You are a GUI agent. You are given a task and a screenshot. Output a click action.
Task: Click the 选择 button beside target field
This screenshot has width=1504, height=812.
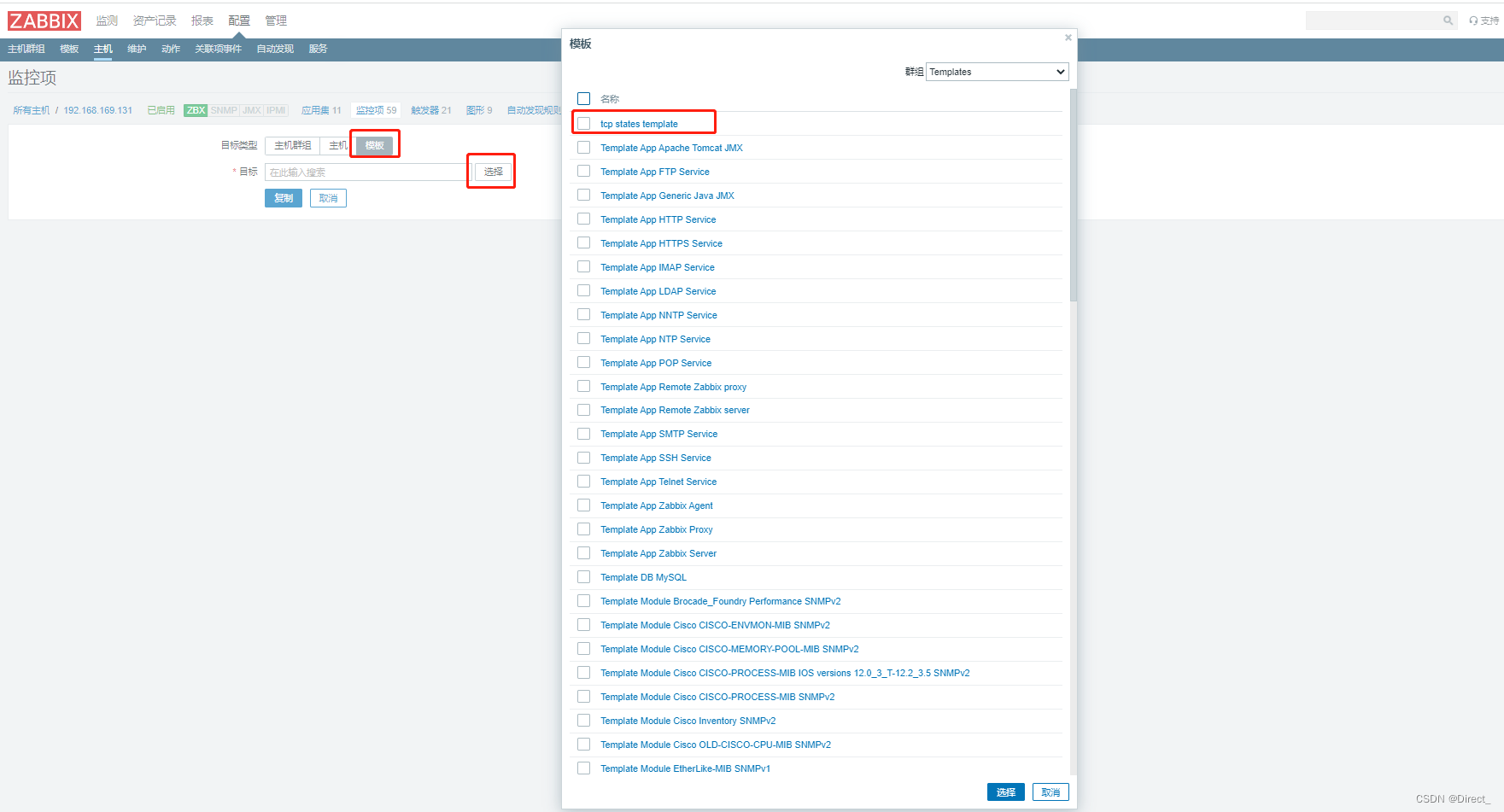pyautogui.click(x=493, y=172)
